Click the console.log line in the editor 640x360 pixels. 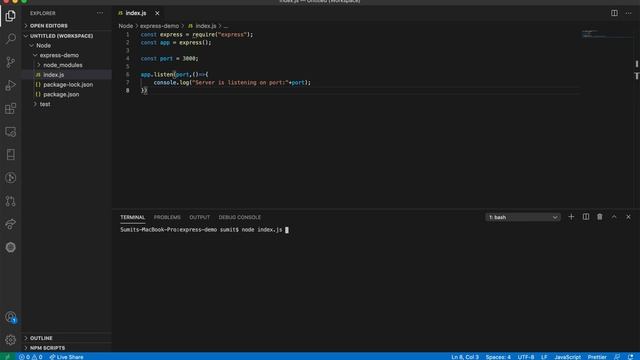pos(232,82)
